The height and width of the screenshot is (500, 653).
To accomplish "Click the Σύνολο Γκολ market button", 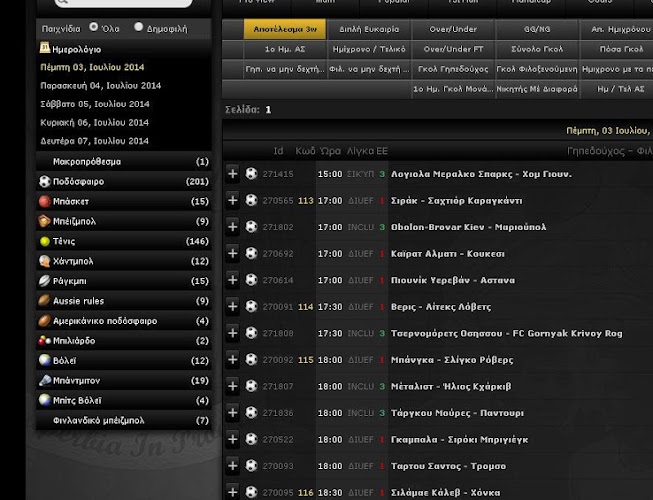I will pos(534,48).
